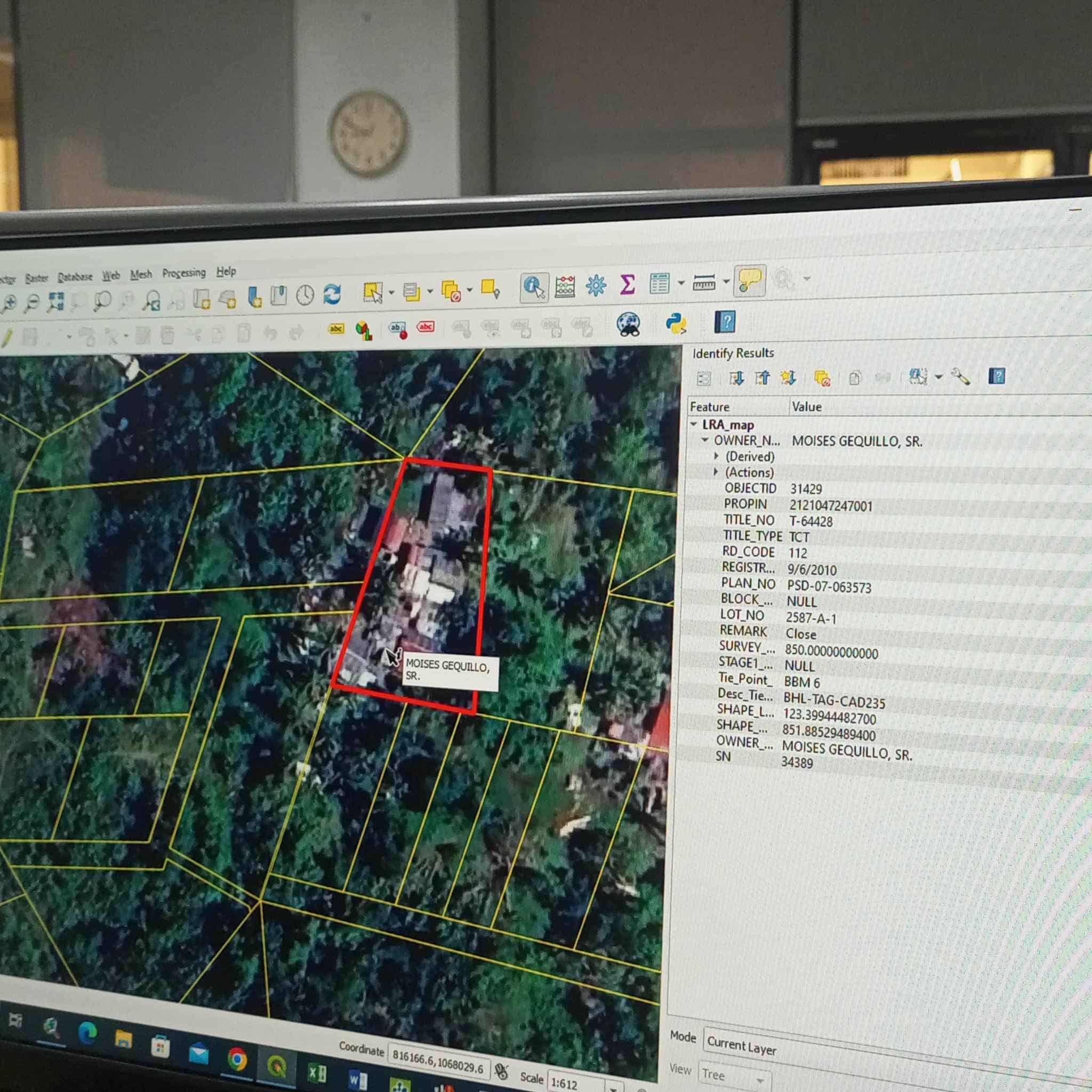The image size is (1092, 1092).
Task: Open the Mesh menu
Action: click(141, 274)
